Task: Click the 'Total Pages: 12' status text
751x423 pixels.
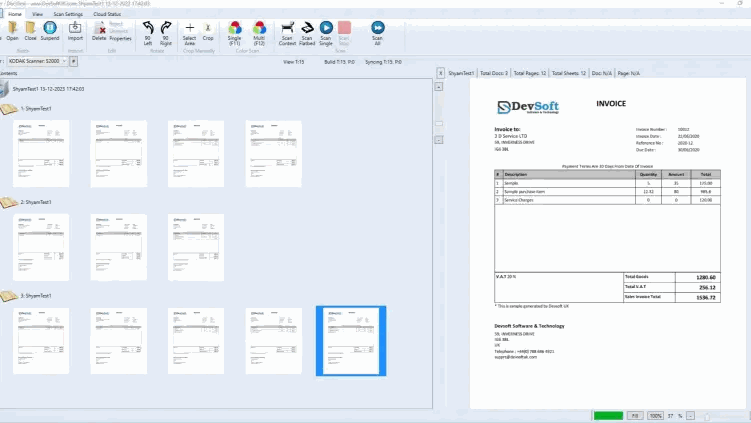Action: (x=530, y=73)
